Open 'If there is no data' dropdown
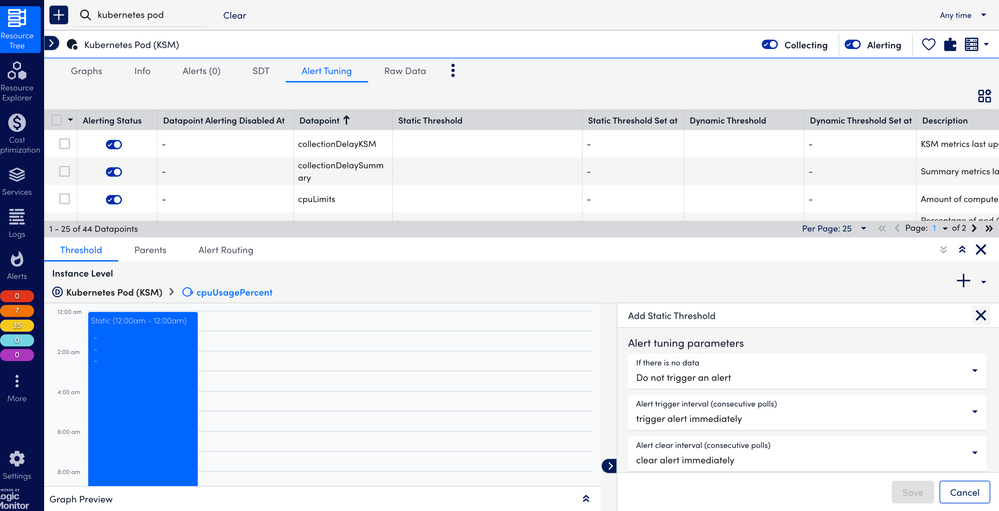Screen dimensions: 999x511 (x=807, y=370)
